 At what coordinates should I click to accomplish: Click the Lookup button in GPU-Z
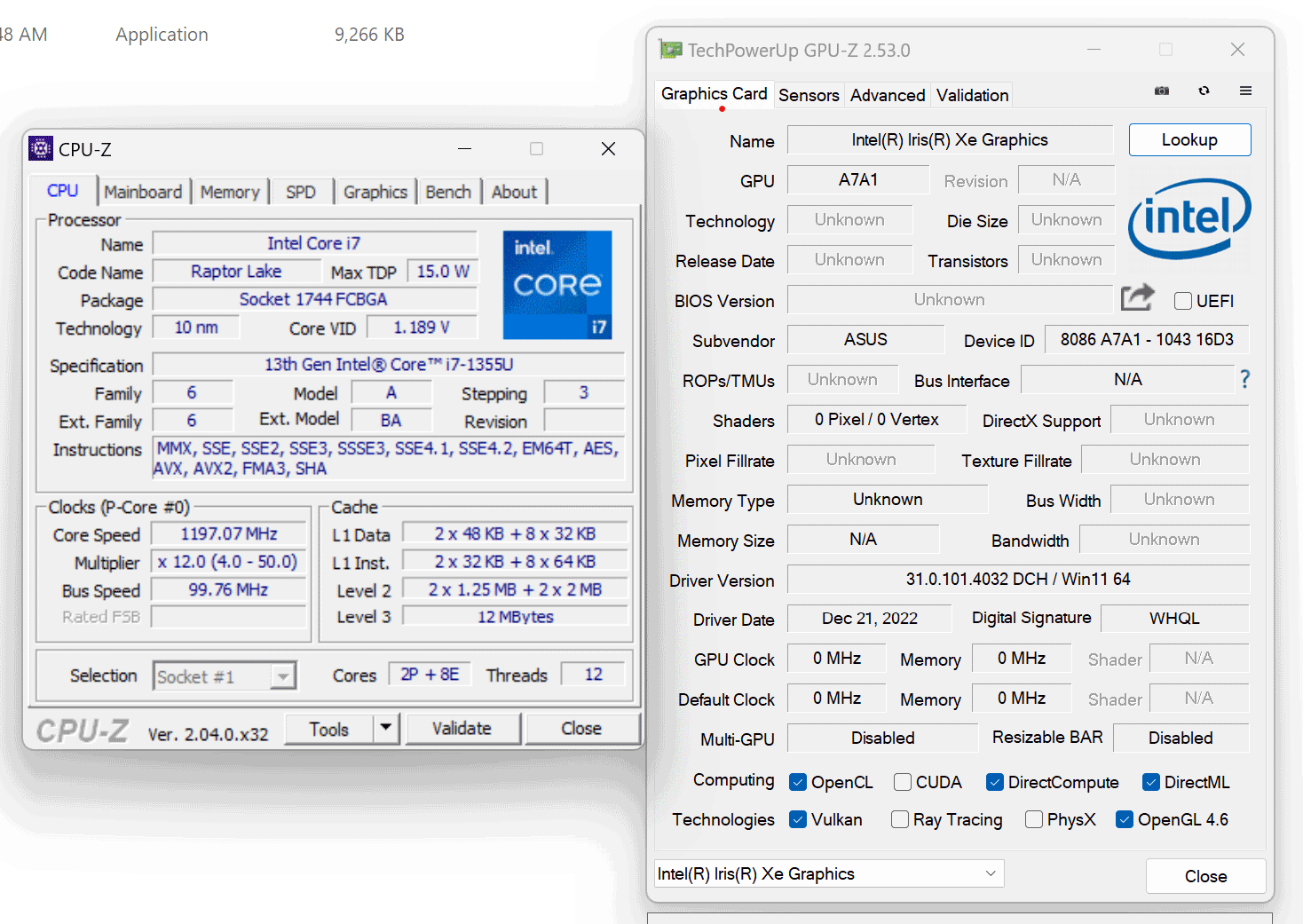(x=1189, y=139)
